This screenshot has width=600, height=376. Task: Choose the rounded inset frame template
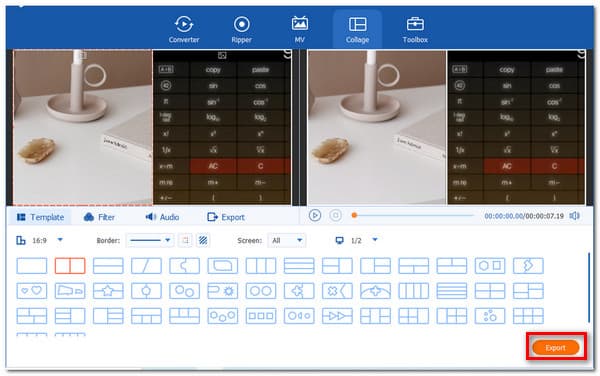click(x=223, y=266)
